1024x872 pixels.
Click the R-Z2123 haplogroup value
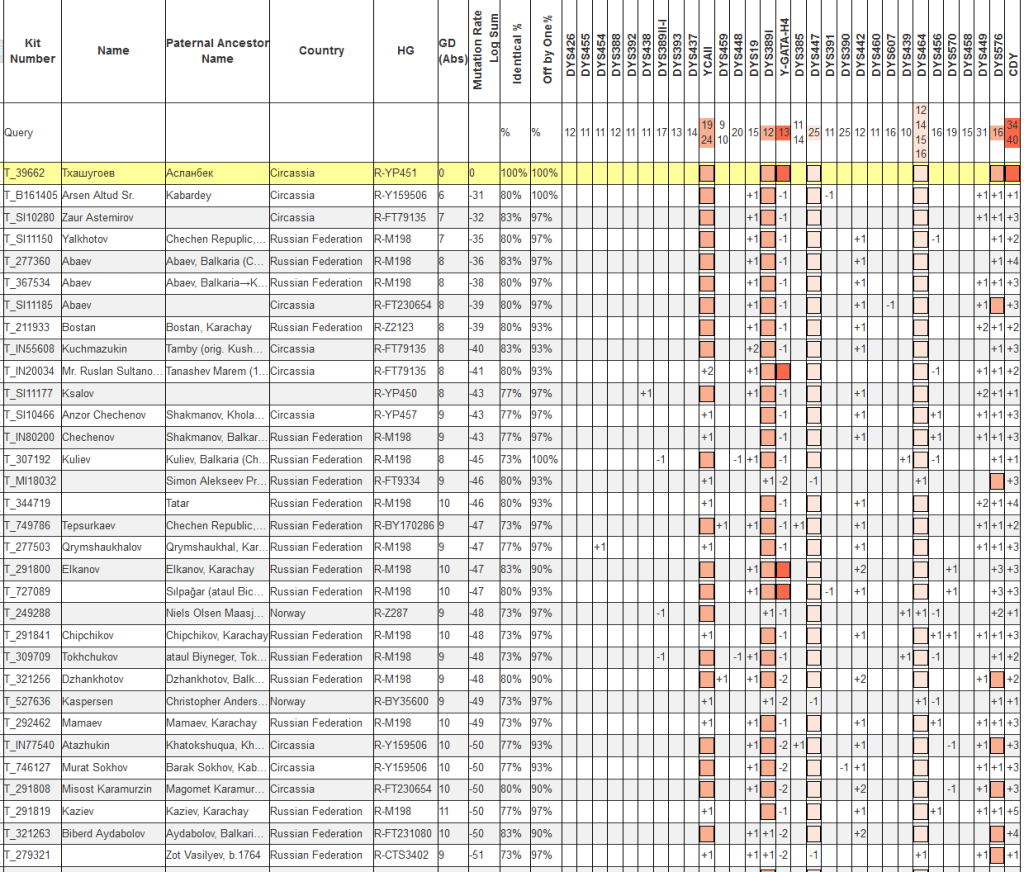click(x=396, y=327)
